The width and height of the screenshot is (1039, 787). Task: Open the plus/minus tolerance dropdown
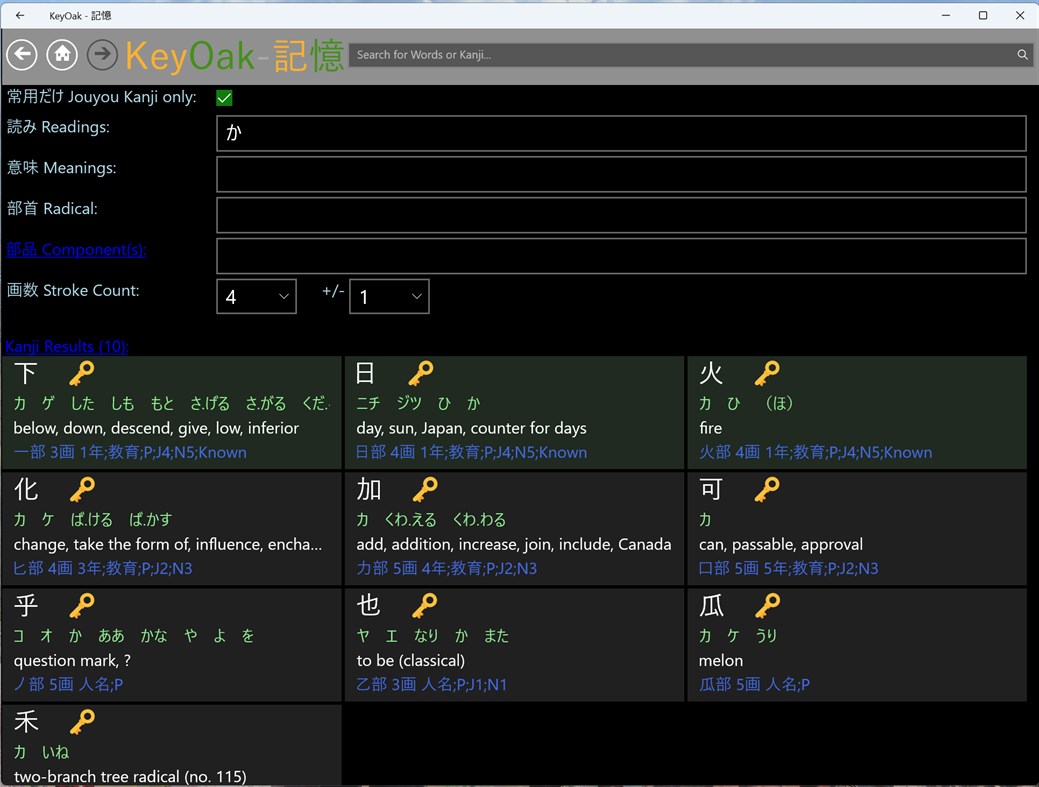click(389, 296)
